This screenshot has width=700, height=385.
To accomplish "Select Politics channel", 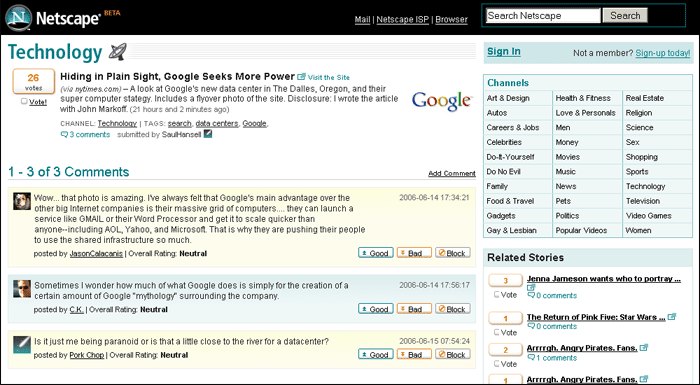I will coord(567,216).
